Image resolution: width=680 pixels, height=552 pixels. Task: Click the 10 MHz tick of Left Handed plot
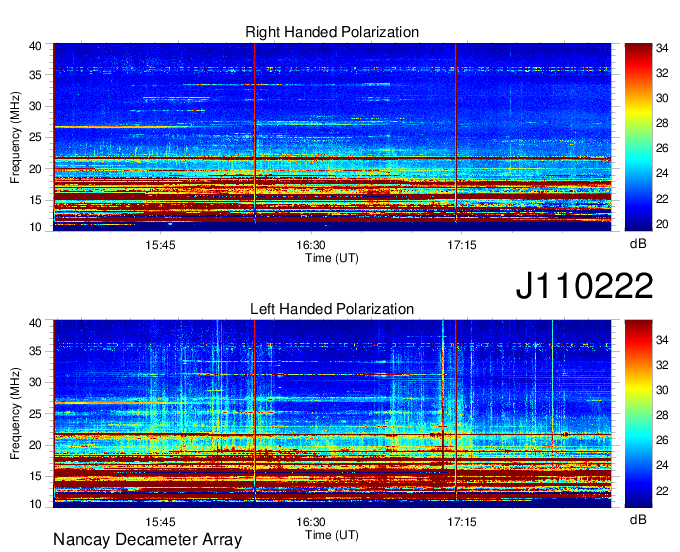point(35,504)
